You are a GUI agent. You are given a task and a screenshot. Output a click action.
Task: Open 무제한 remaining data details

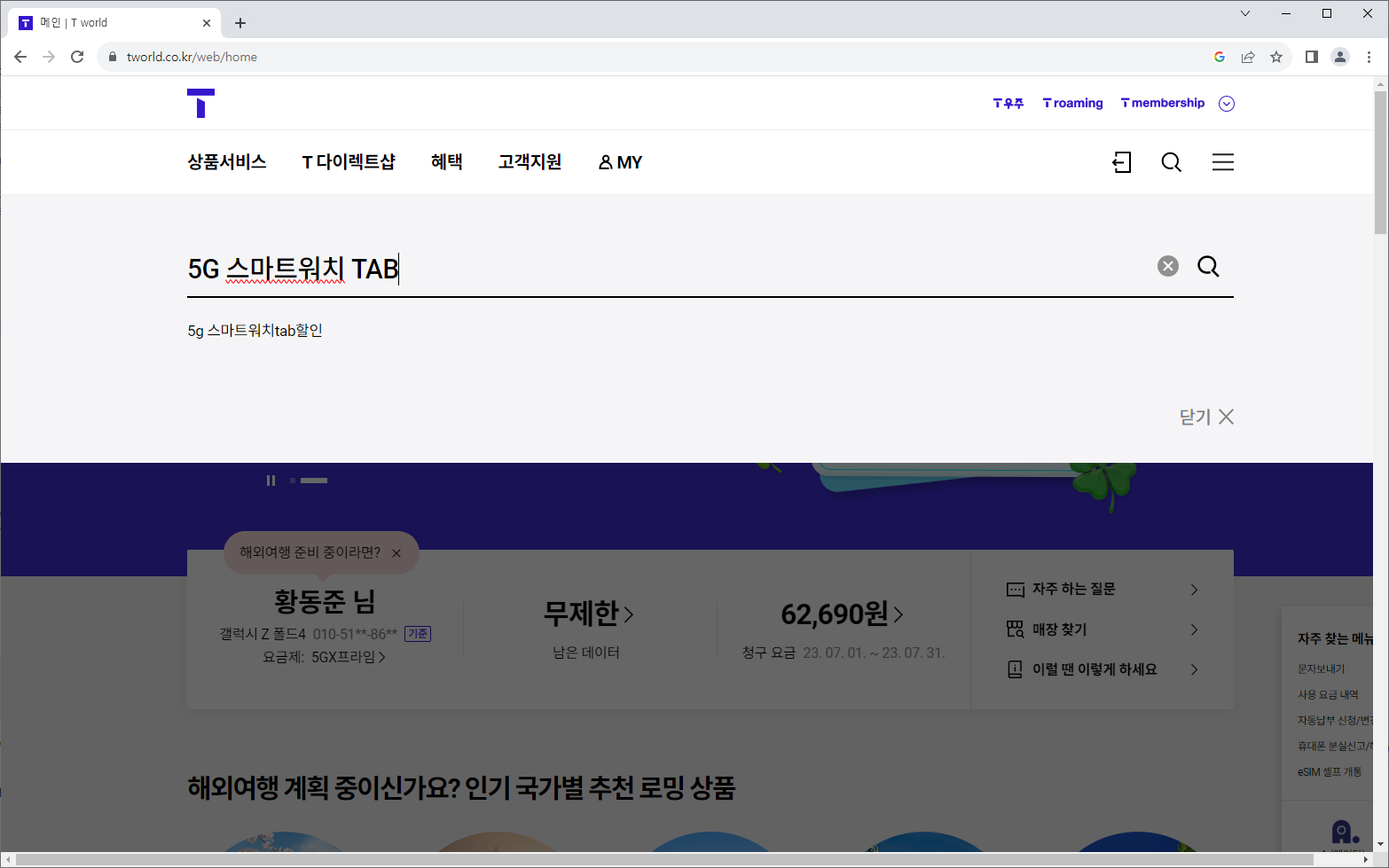[588, 614]
